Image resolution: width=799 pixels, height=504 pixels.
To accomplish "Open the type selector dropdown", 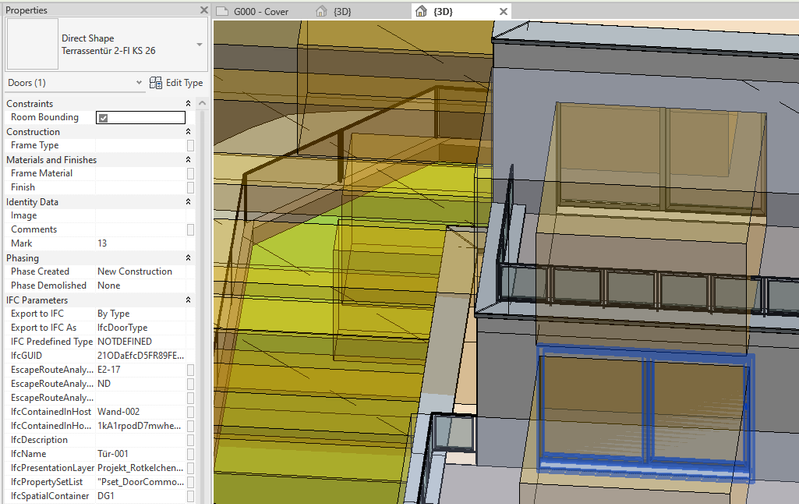I will (199, 45).
